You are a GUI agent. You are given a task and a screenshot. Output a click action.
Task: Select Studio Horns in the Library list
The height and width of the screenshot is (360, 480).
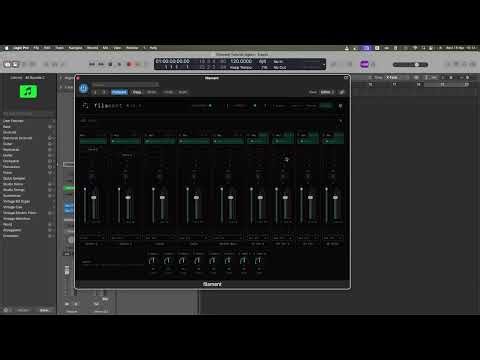pos(28,184)
